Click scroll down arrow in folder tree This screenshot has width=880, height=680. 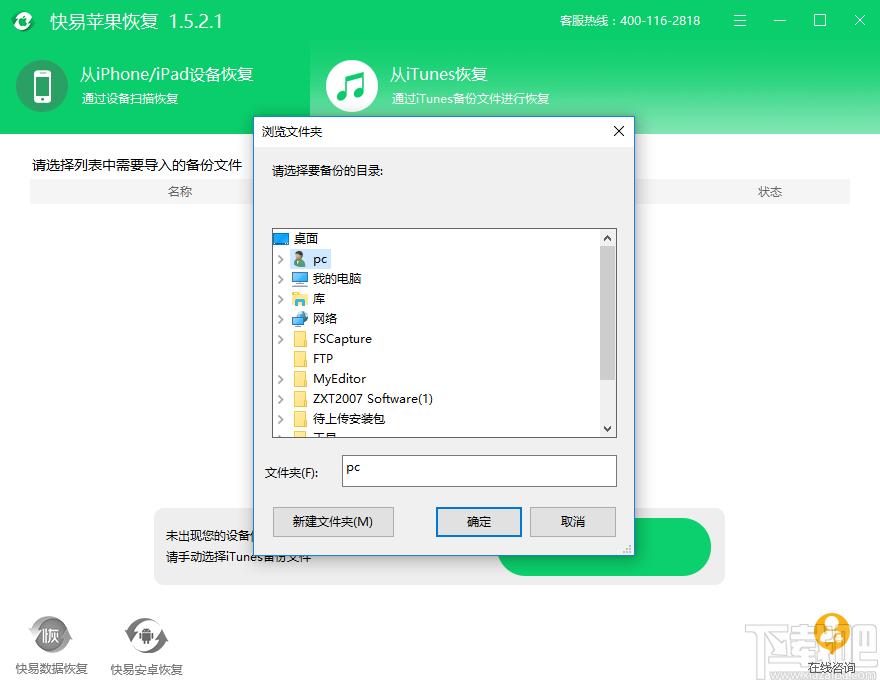coord(607,429)
